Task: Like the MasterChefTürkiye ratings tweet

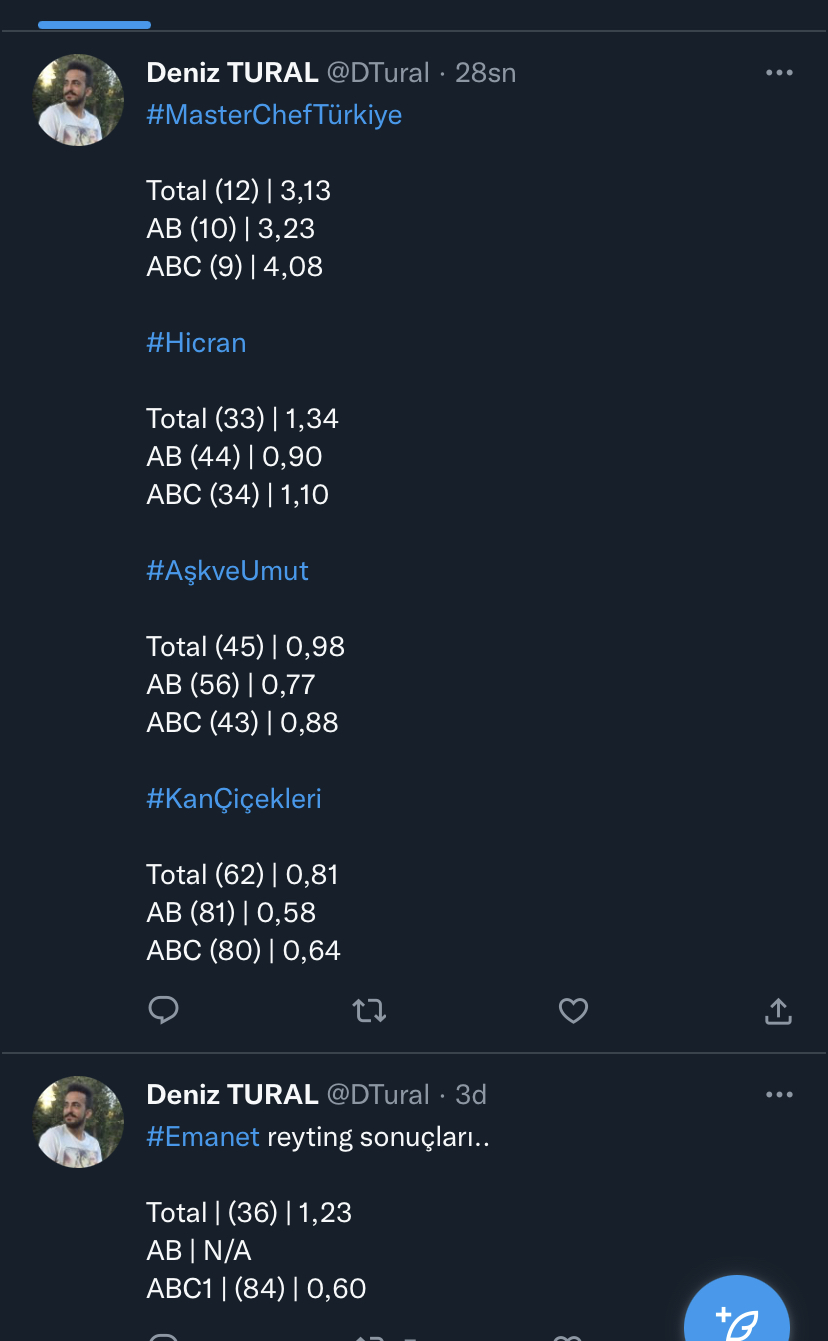Action: click(x=573, y=1011)
